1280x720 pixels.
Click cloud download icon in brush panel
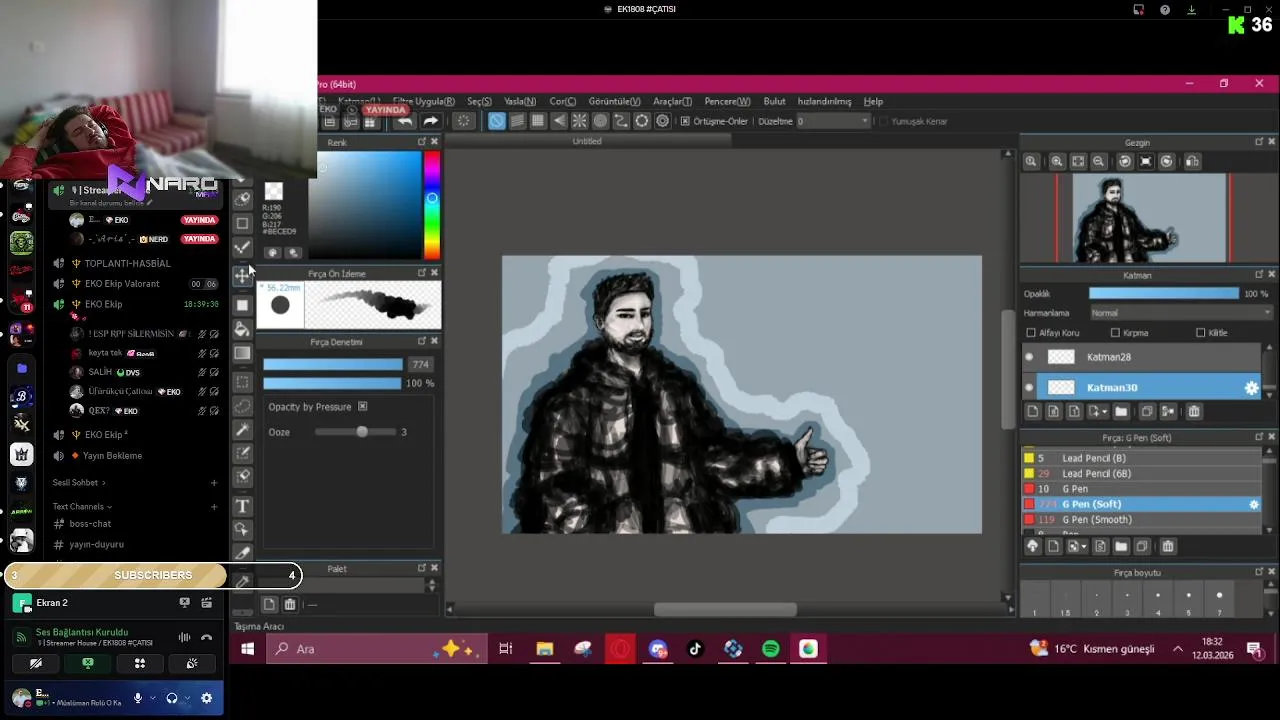[x=1033, y=546]
